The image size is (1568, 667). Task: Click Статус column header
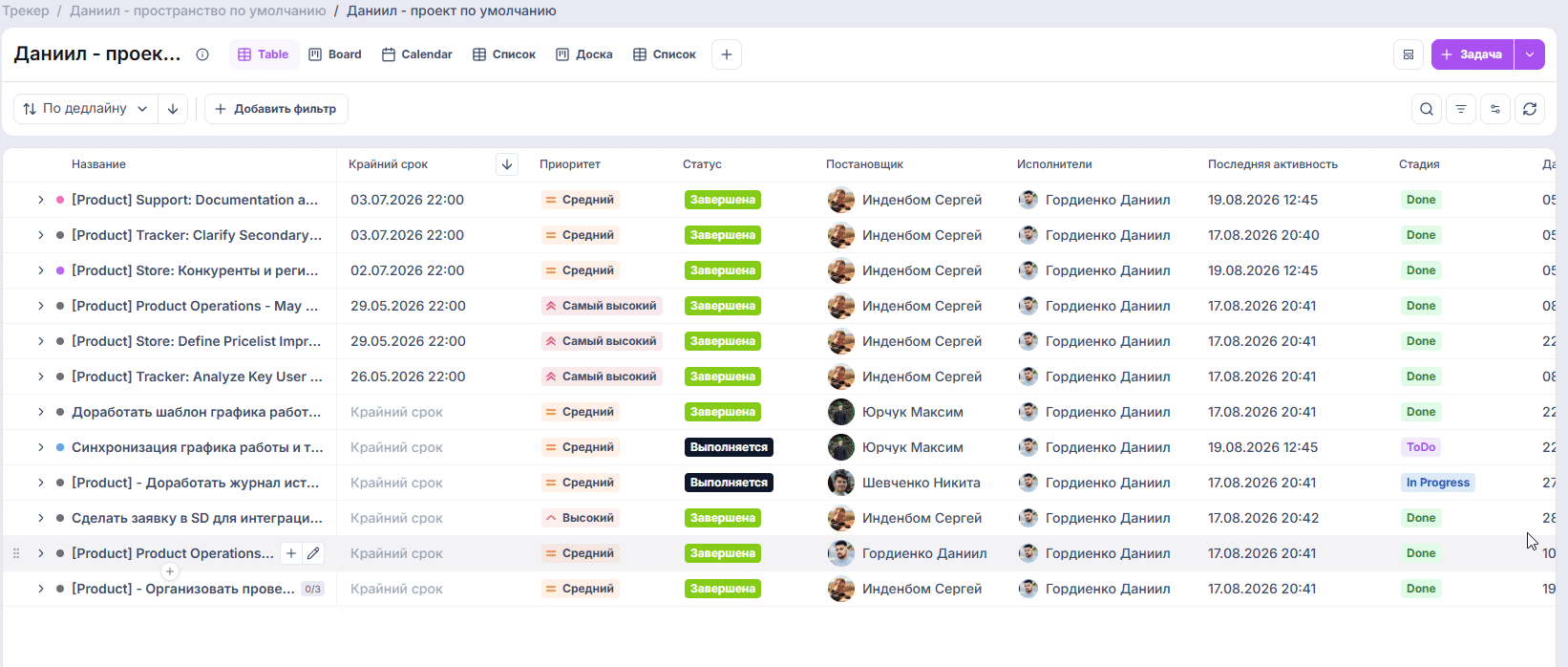pyautogui.click(x=702, y=164)
